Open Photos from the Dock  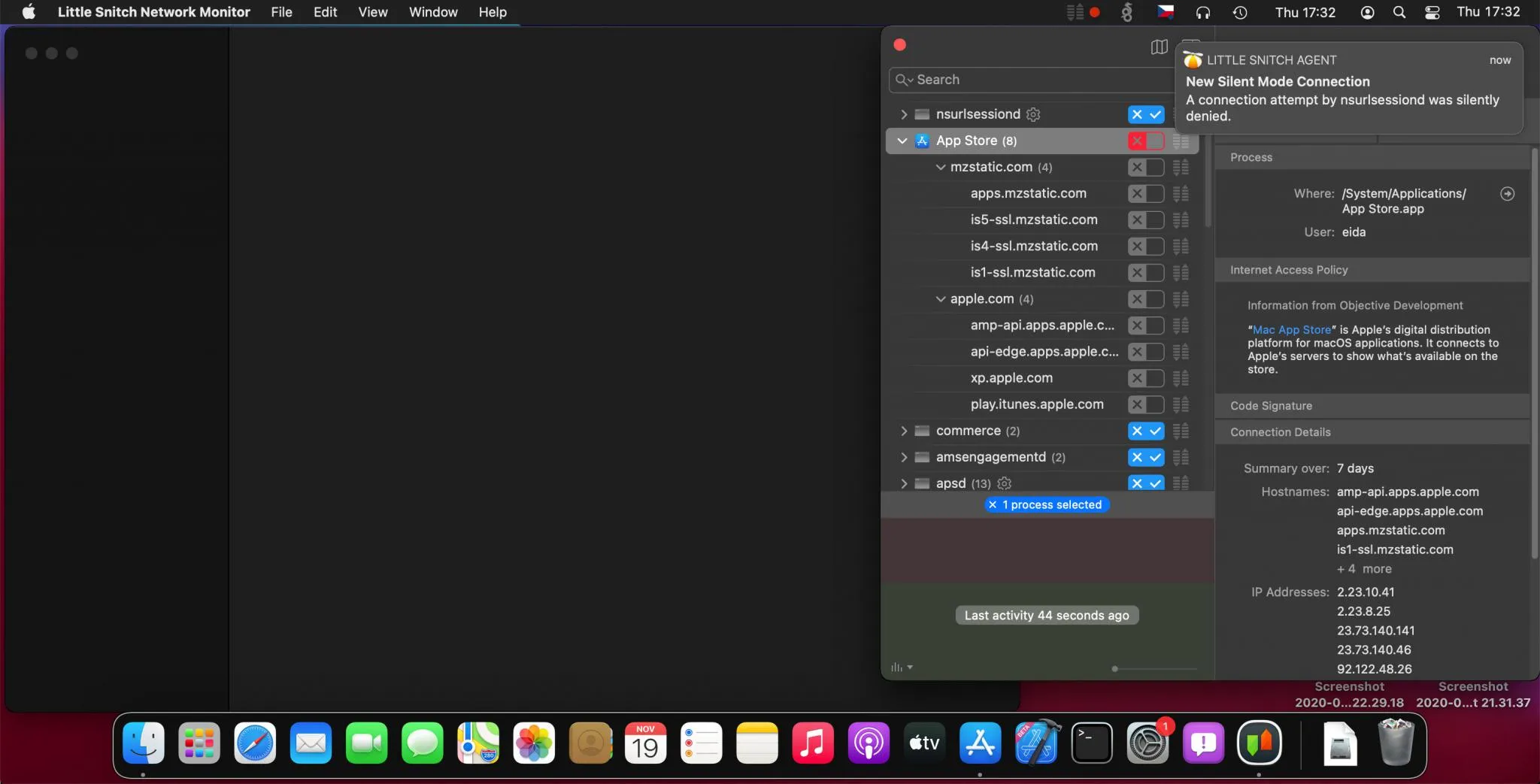[x=534, y=743]
